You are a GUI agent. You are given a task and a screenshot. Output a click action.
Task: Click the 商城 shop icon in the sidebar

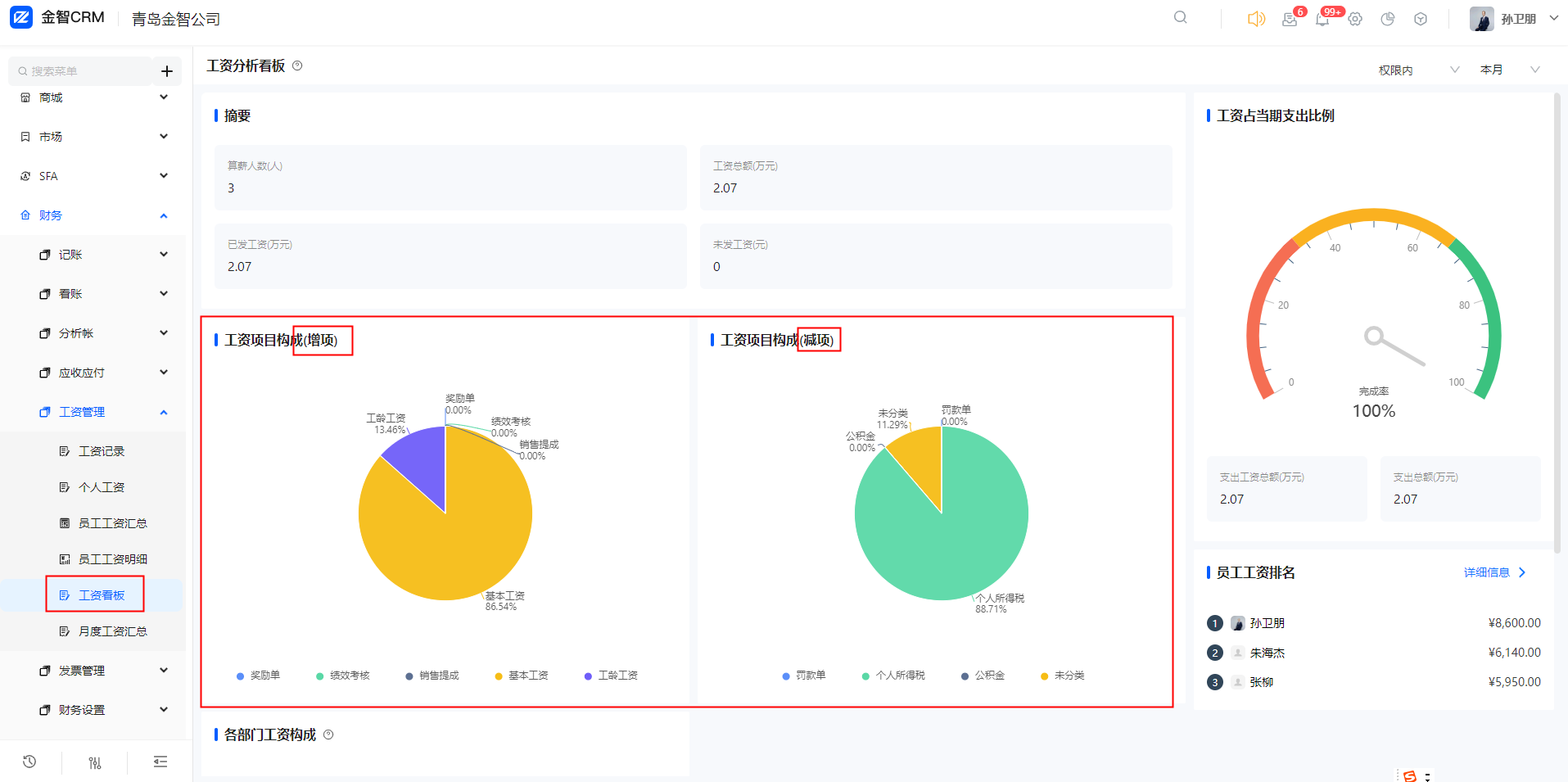point(25,97)
